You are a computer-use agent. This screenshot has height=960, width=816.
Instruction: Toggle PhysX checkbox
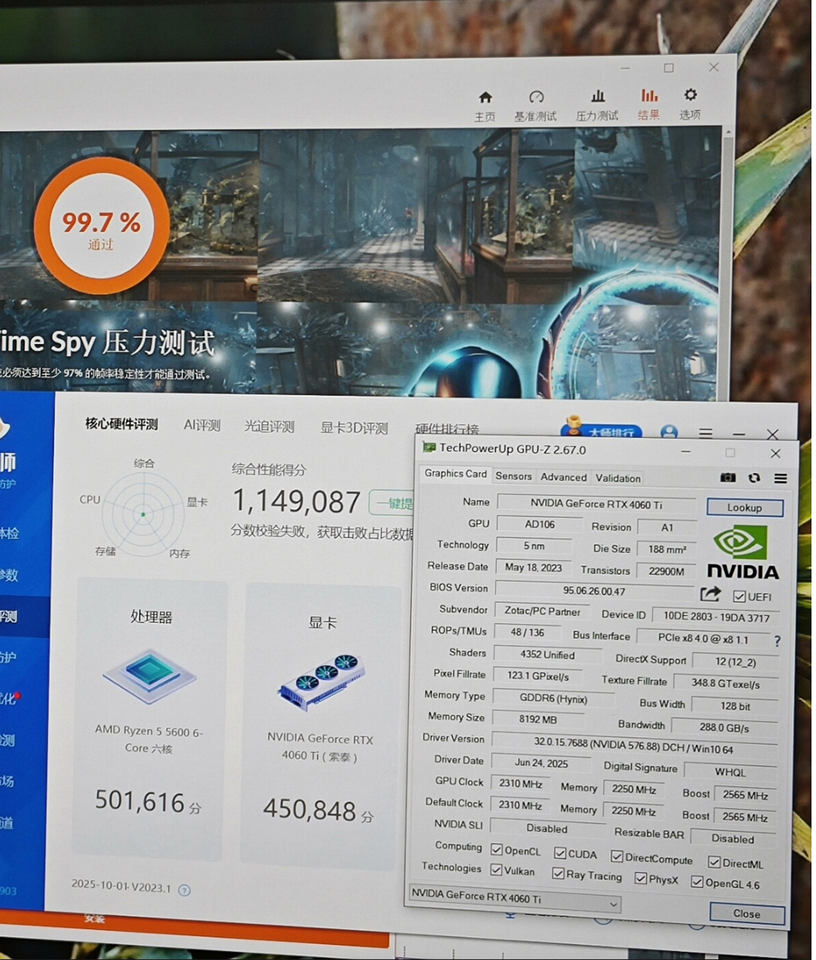(640, 879)
